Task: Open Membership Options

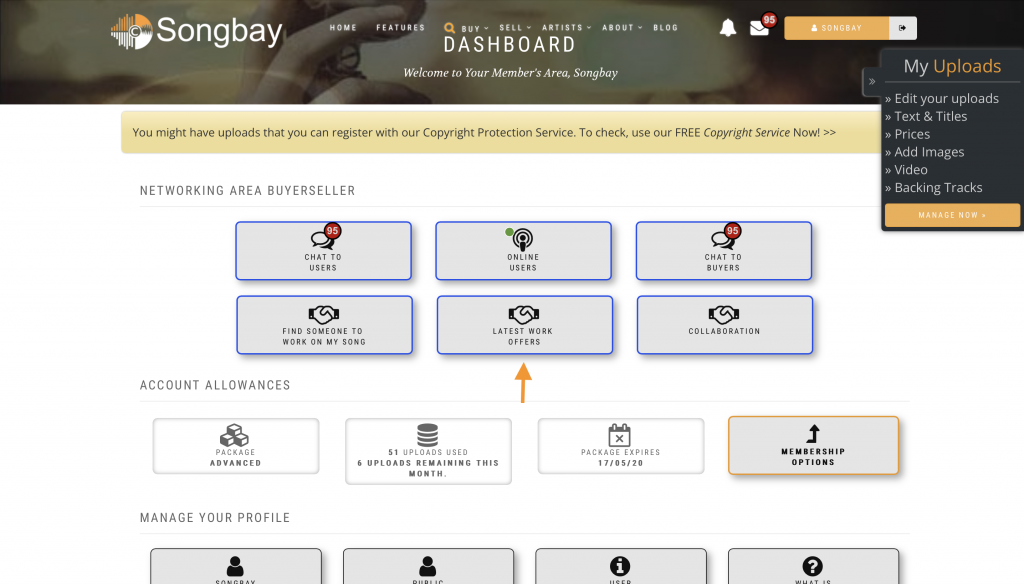Action: (x=813, y=446)
